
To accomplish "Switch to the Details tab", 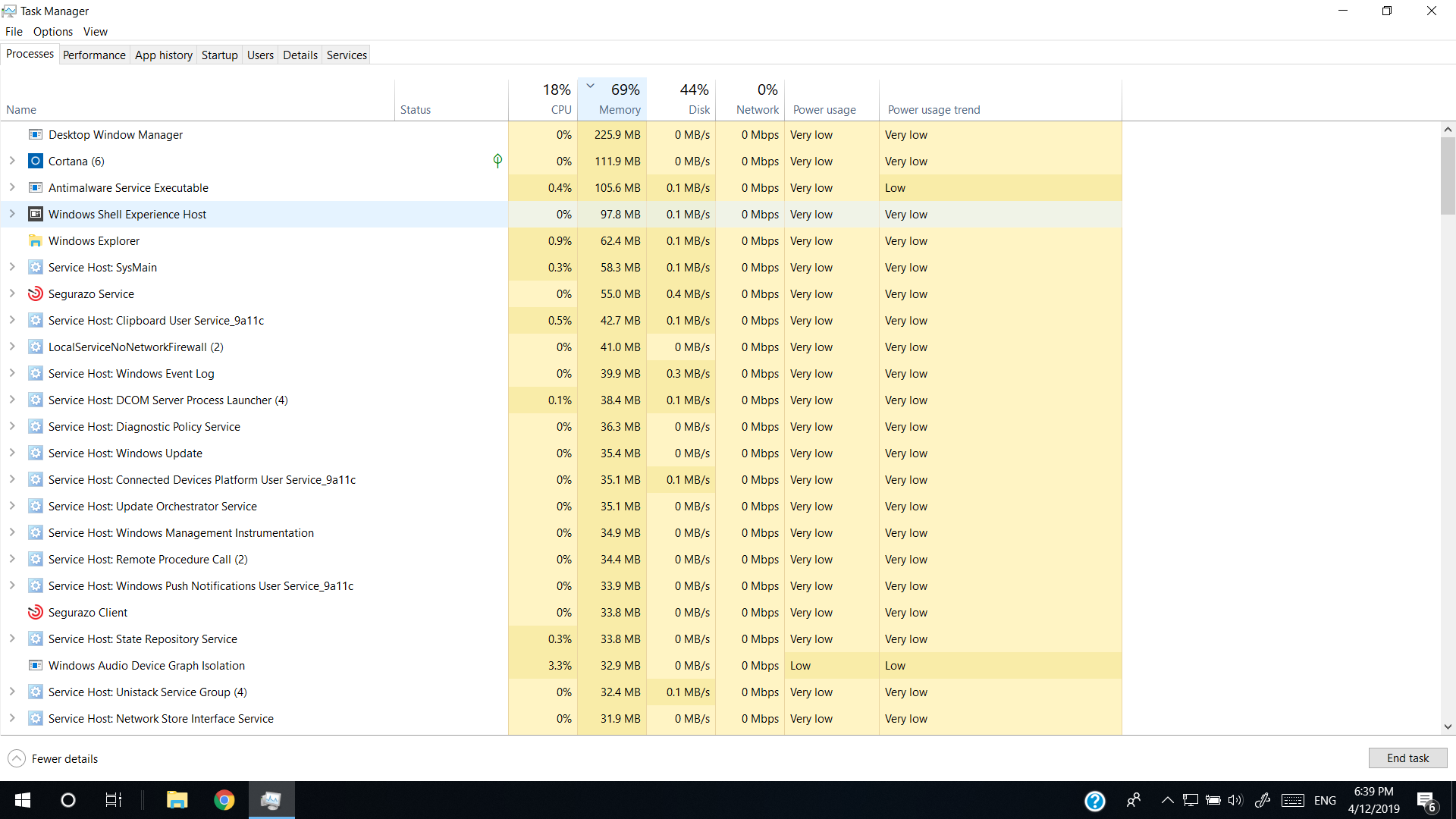I will click(x=300, y=55).
